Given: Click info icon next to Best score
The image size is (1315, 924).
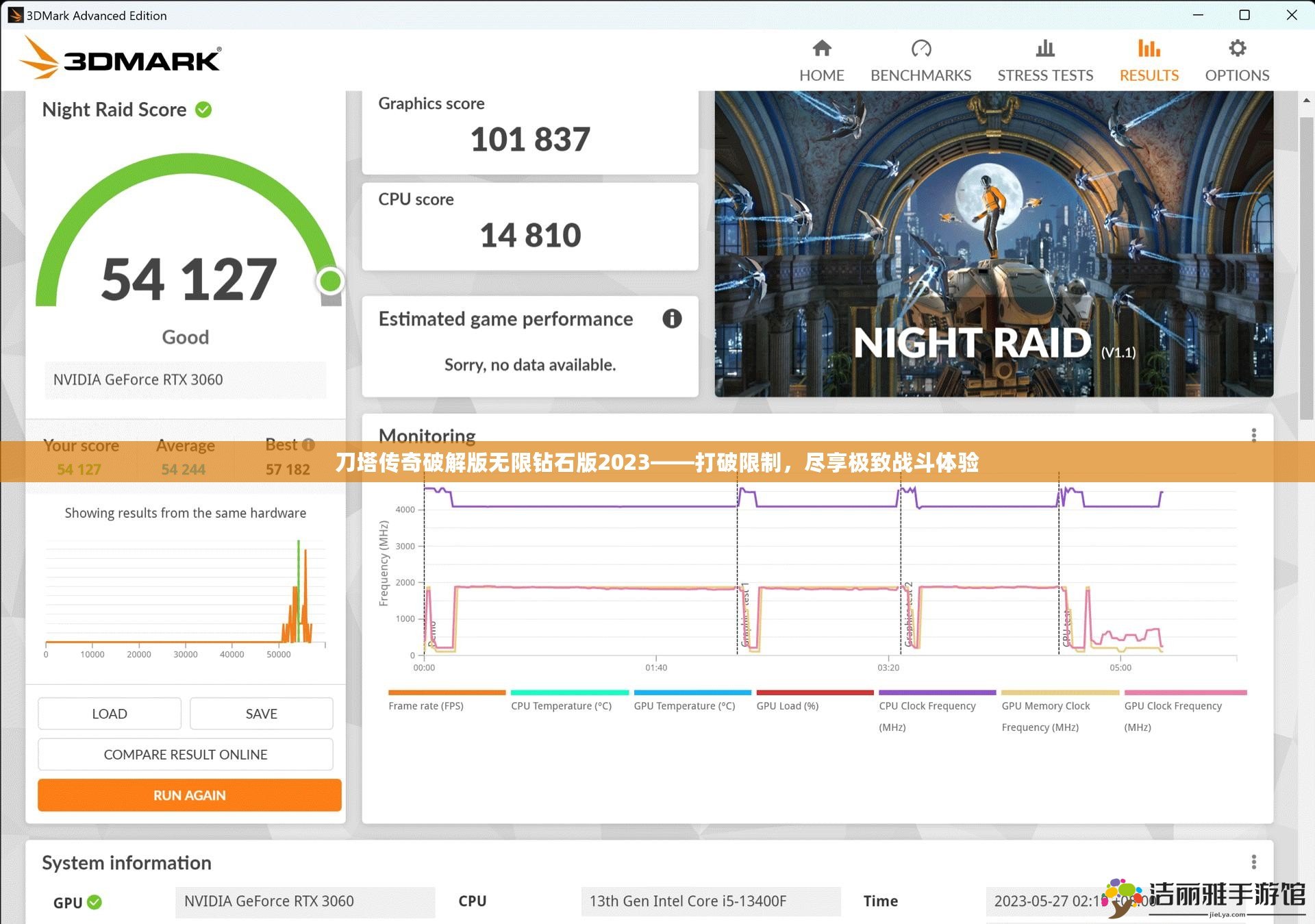Looking at the screenshot, I should (x=308, y=445).
